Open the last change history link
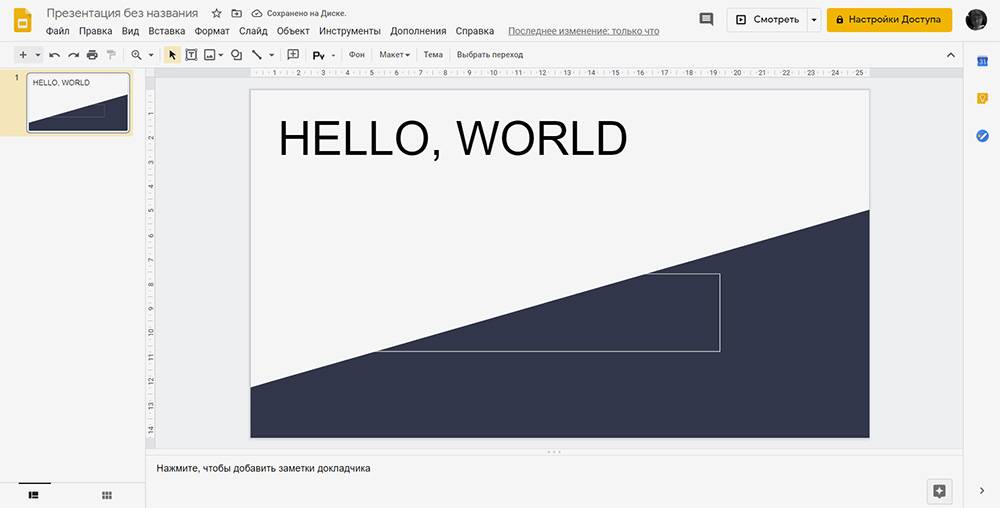The height and width of the screenshot is (508, 1000). coord(584,31)
